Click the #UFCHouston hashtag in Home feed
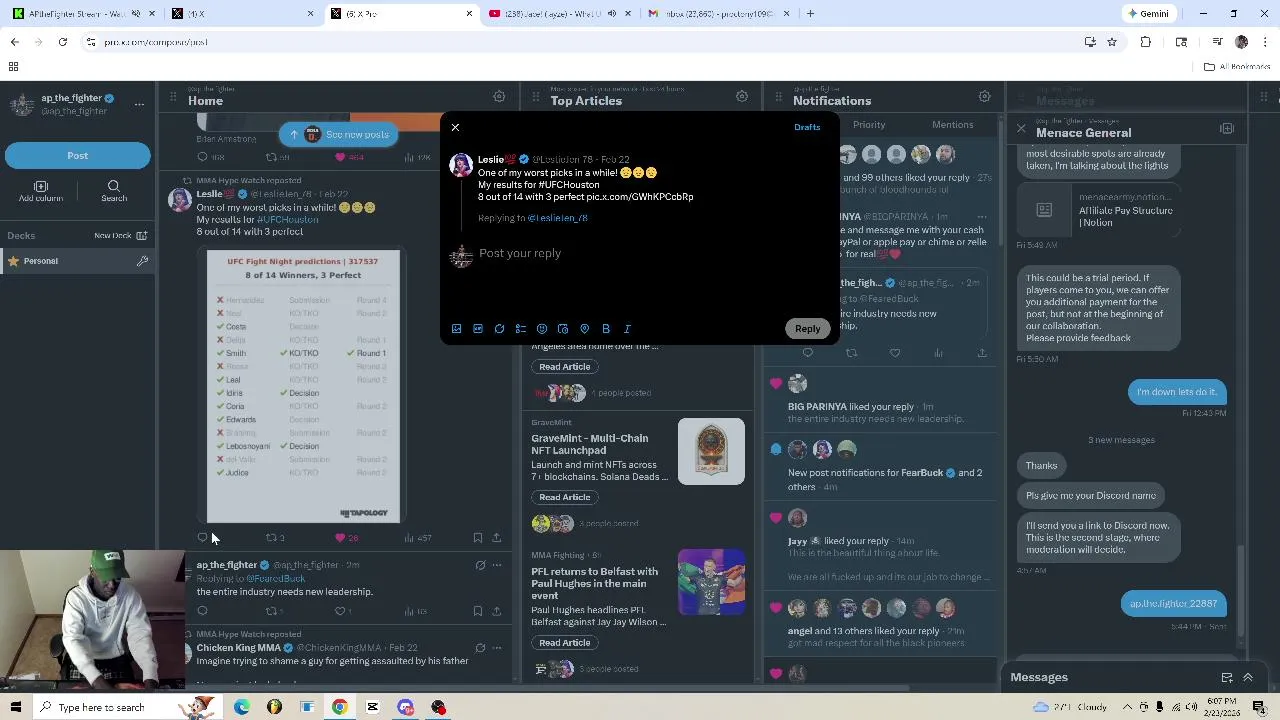Viewport: 1280px width, 720px height. (x=288, y=219)
